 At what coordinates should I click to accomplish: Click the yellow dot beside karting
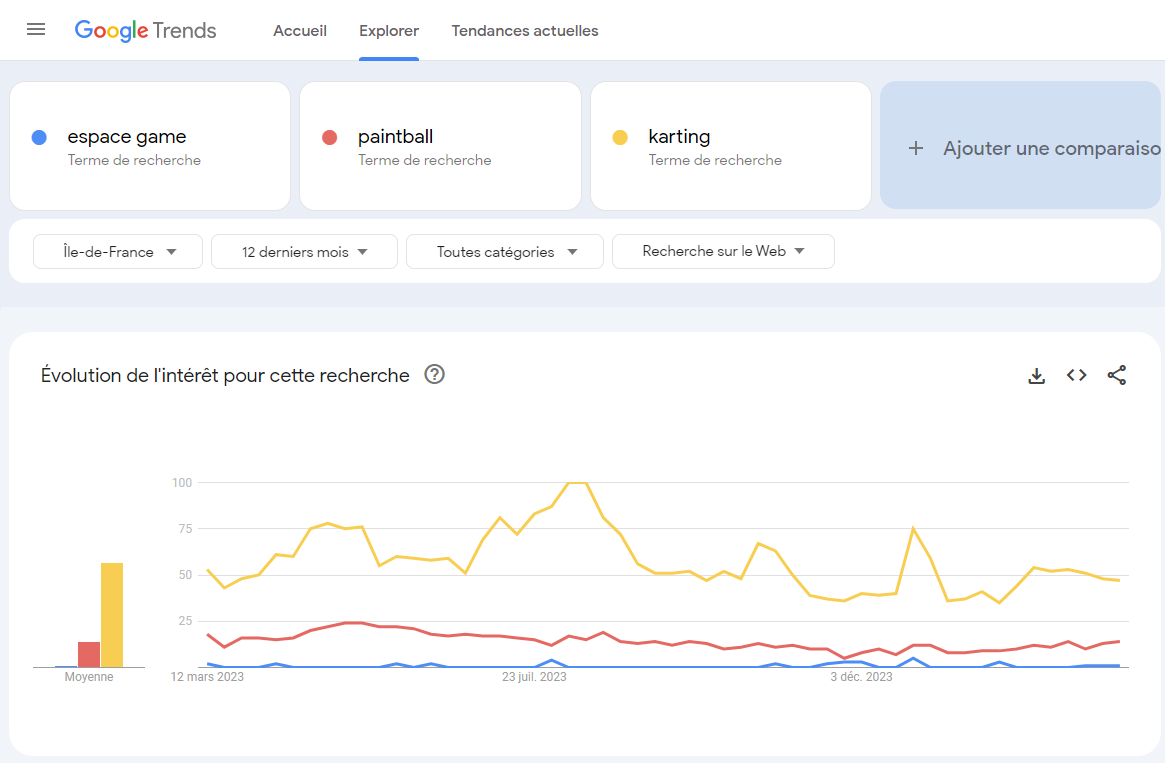pos(620,137)
